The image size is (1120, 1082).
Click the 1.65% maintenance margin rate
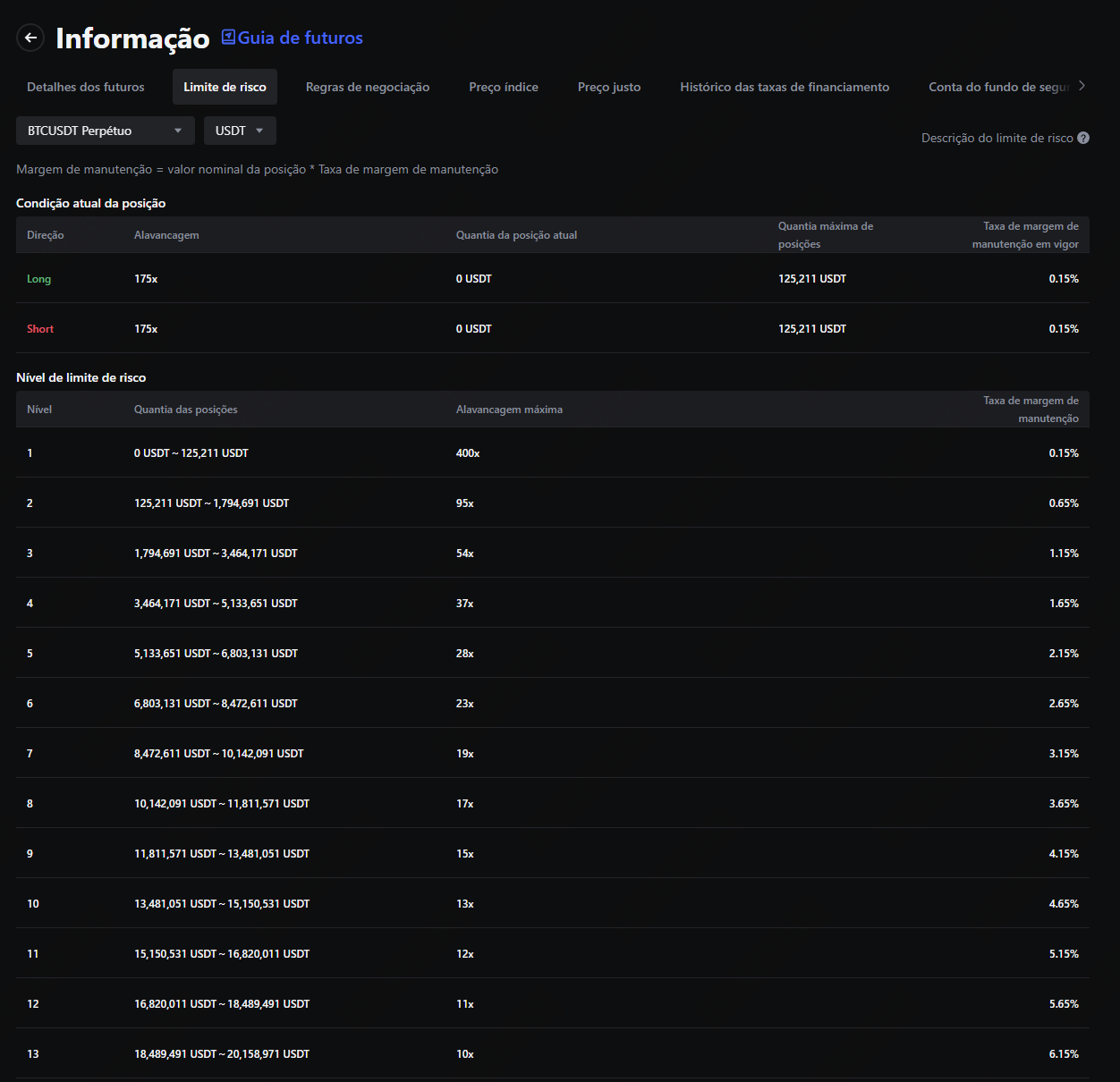tap(1064, 604)
